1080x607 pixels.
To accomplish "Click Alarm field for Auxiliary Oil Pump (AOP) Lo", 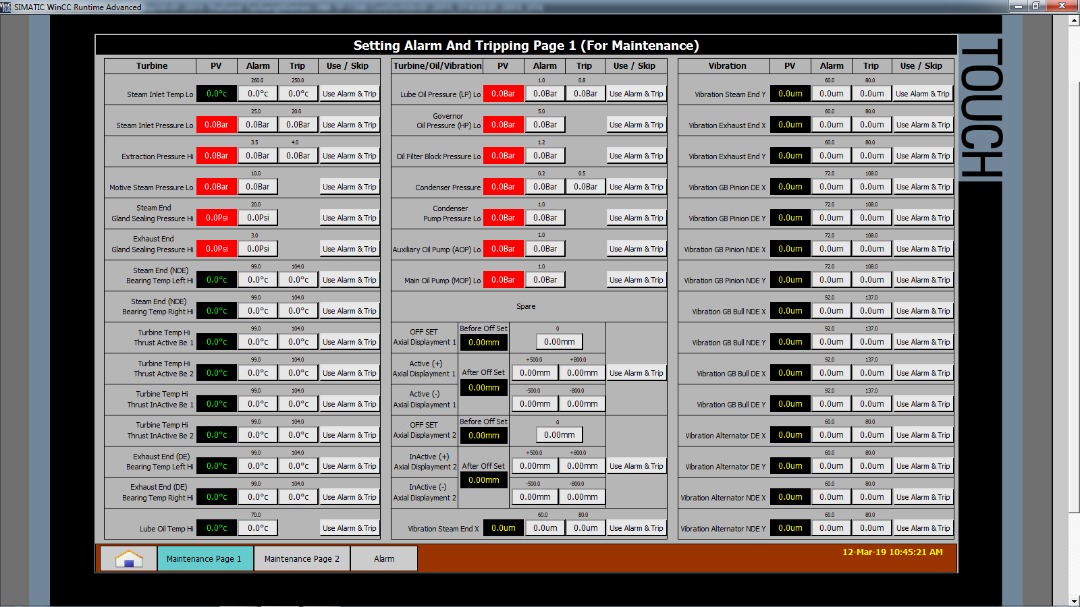I will coord(545,249).
